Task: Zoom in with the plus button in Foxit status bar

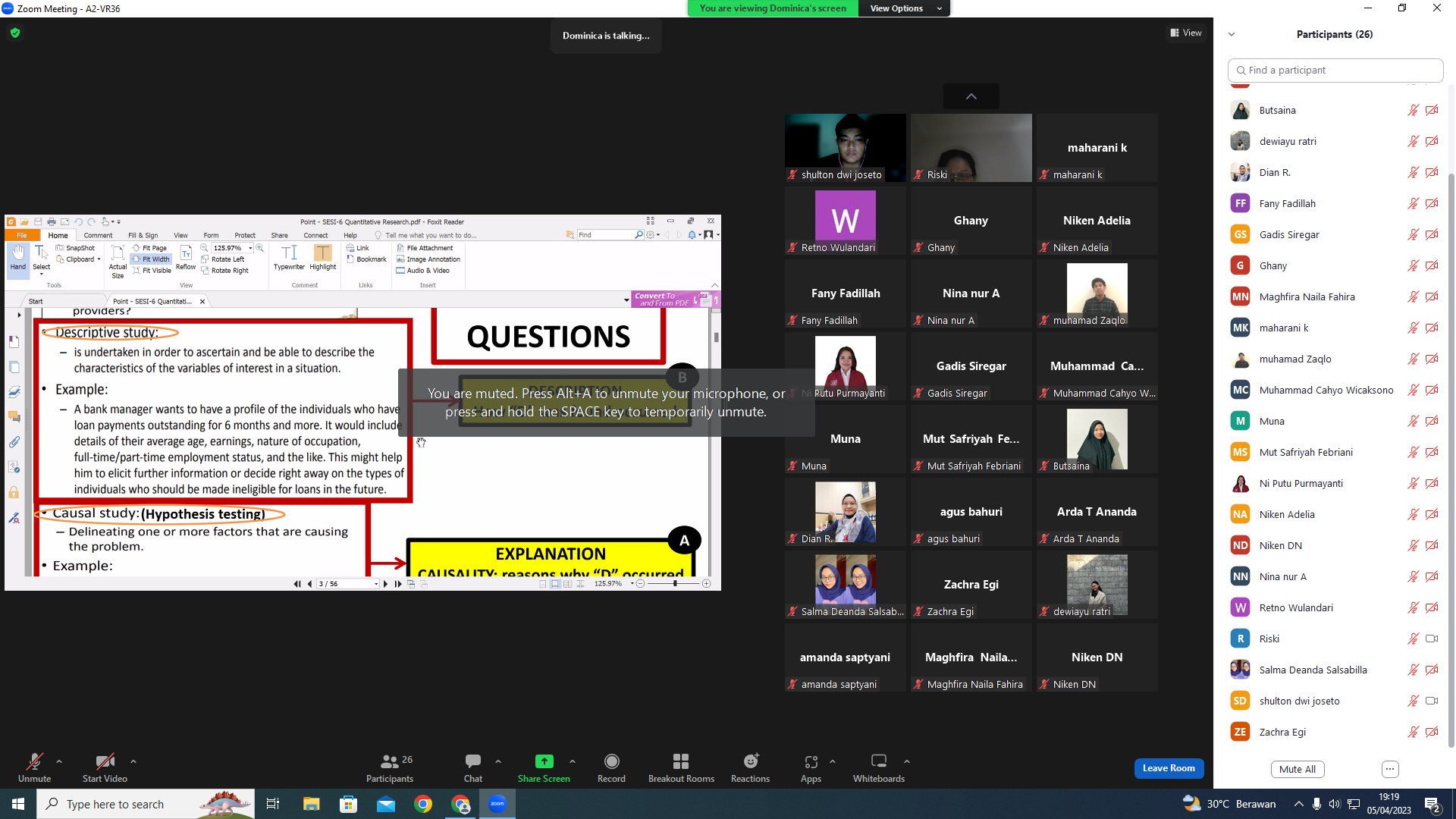Action: [707, 583]
